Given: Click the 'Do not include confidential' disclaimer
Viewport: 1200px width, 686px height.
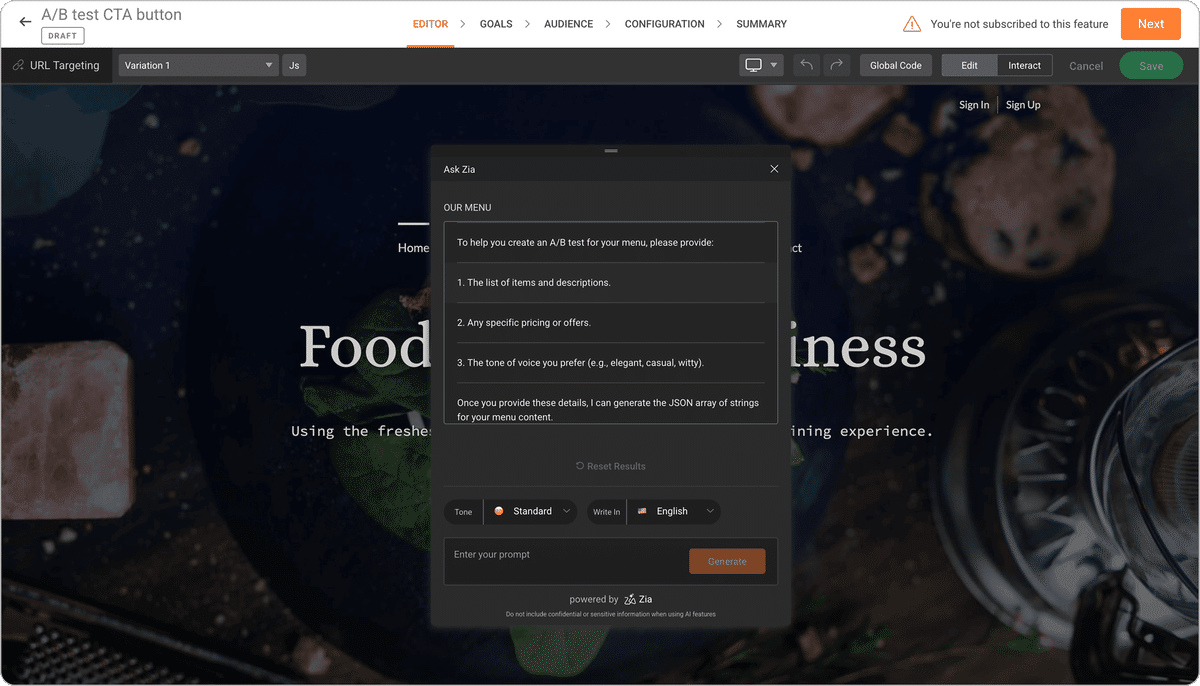Looking at the screenshot, I should 611,614.
